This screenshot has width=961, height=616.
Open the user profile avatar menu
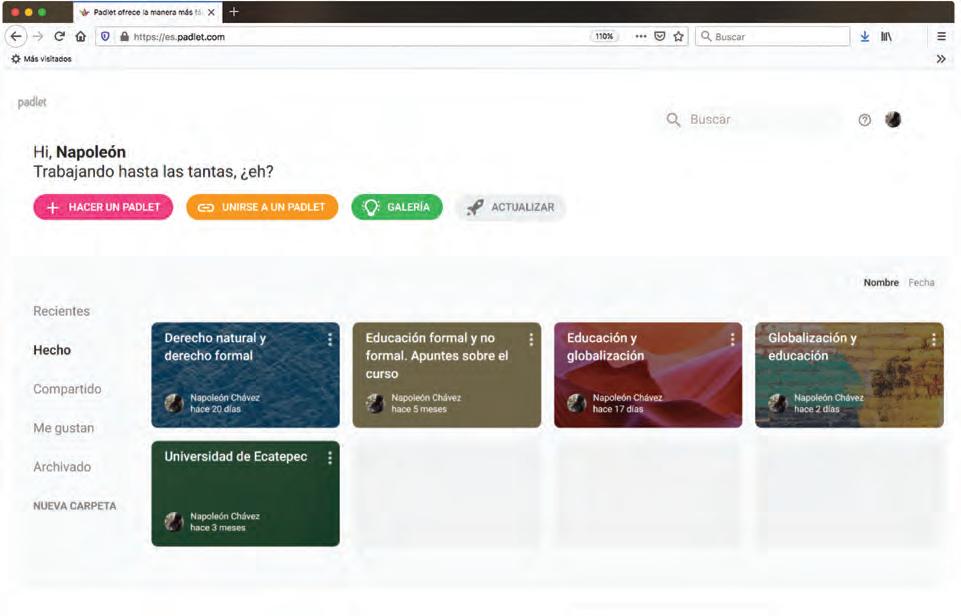(x=893, y=120)
